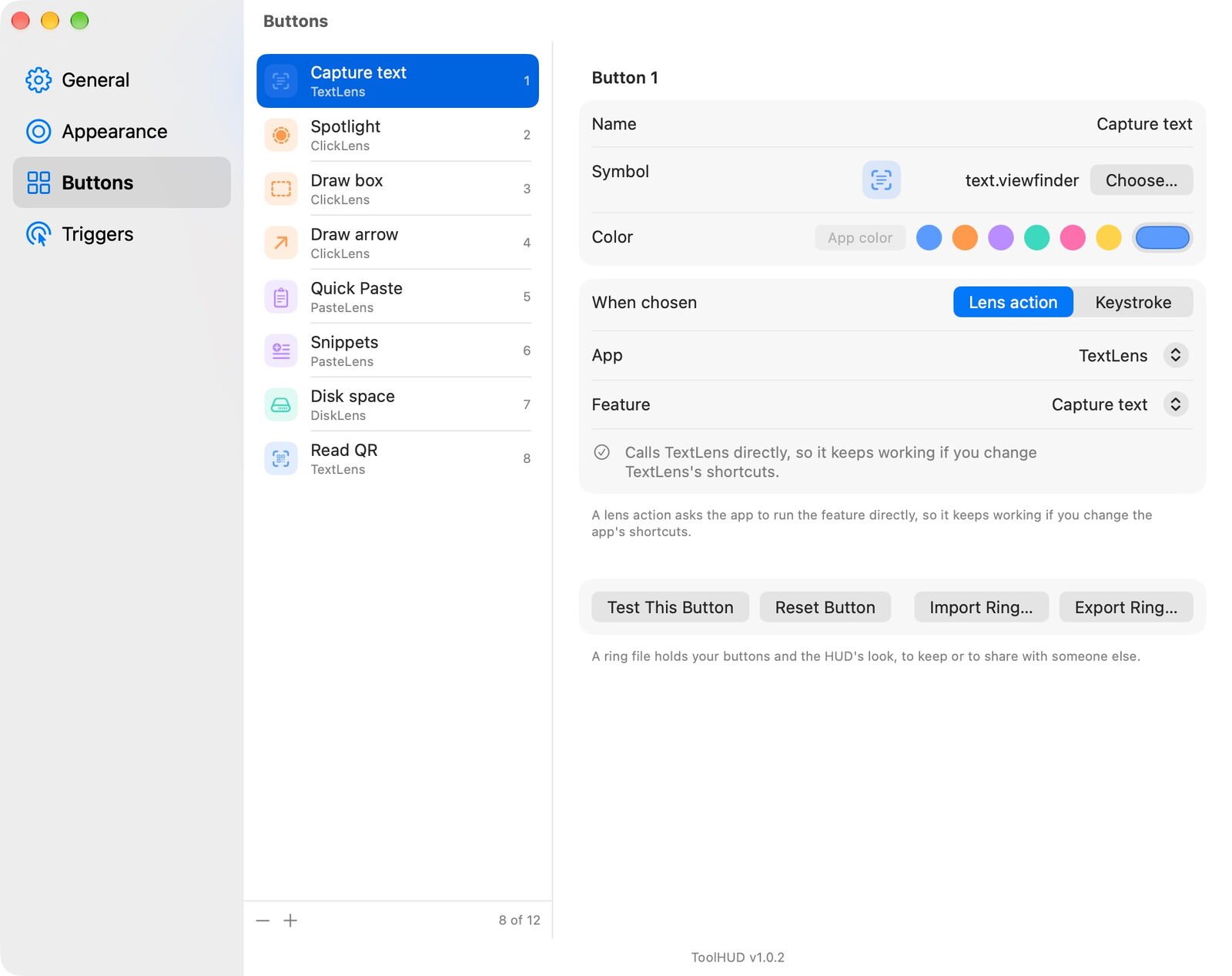
Task: Click the General gear icon in sidebar
Action: 38,80
